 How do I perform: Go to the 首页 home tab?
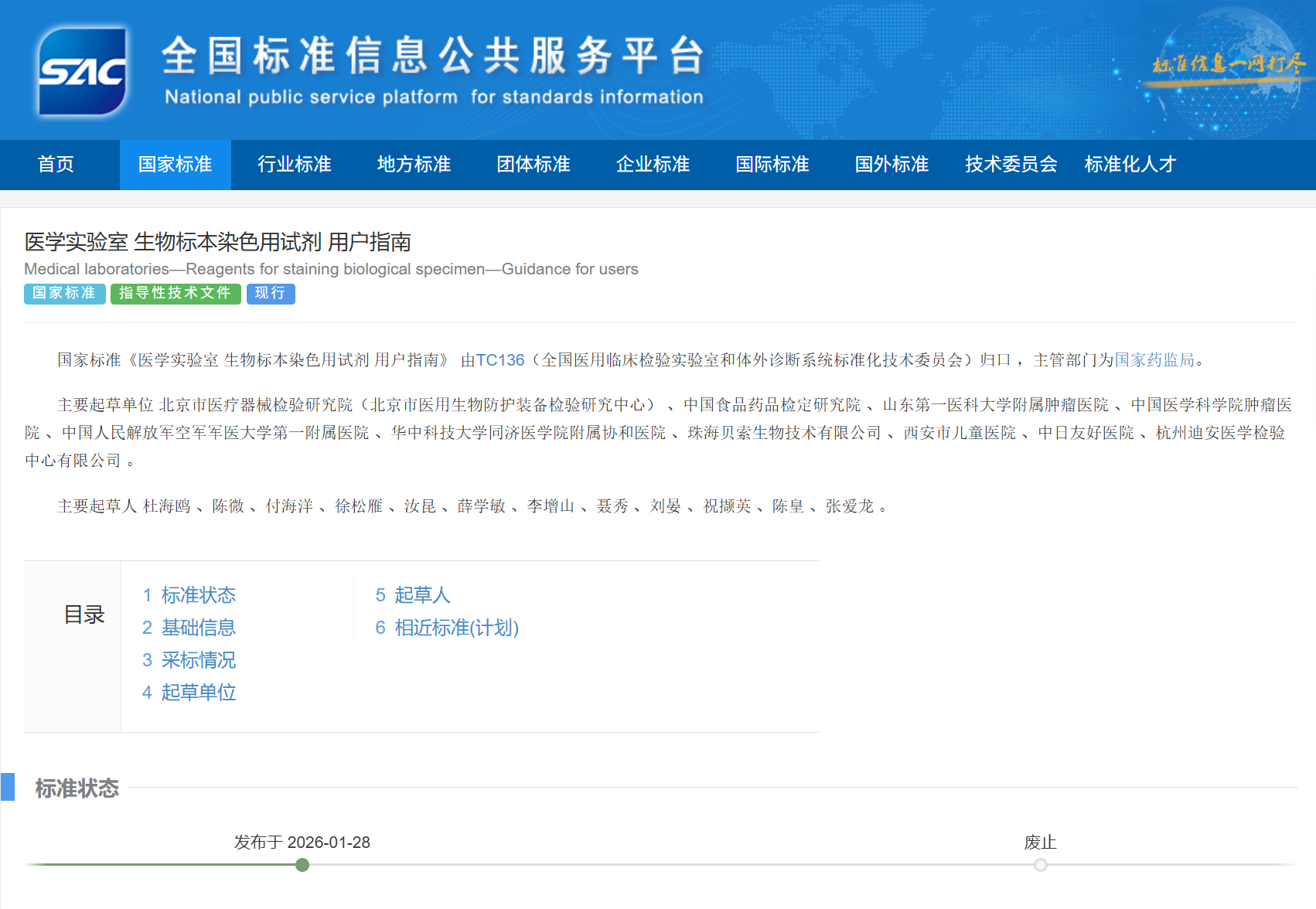(x=56, y=165)
